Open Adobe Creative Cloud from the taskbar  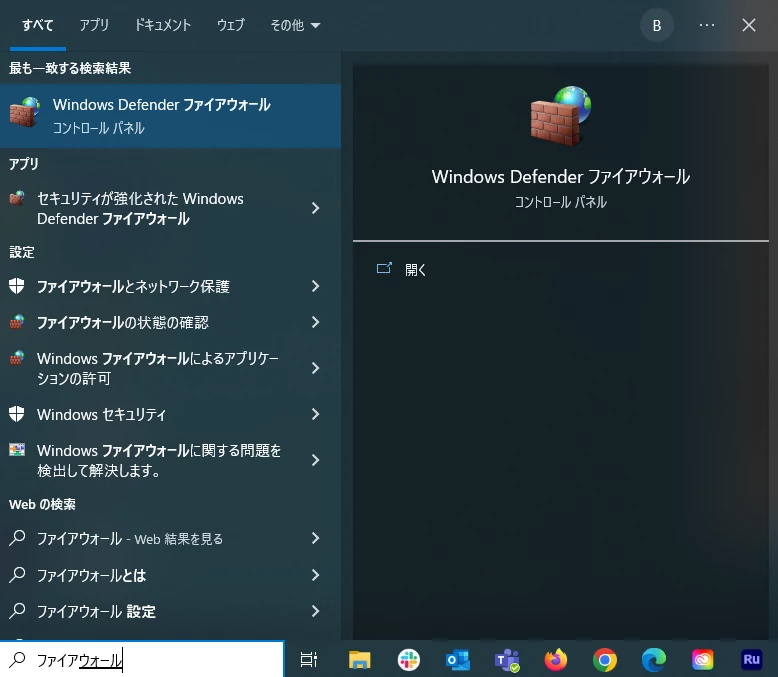703,660
